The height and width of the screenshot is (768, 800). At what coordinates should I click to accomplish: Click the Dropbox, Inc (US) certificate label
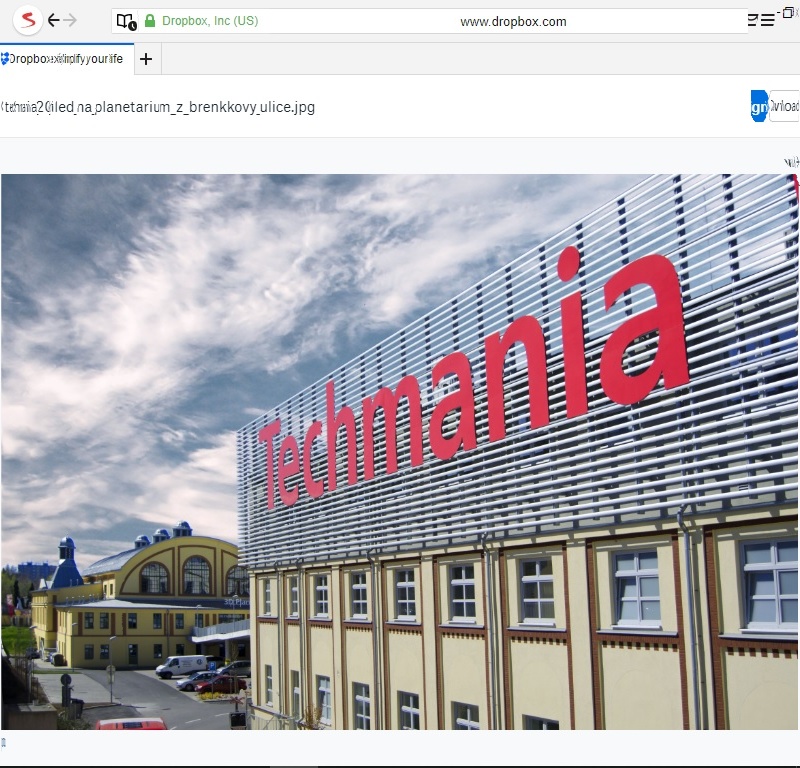tap(210, 21)
